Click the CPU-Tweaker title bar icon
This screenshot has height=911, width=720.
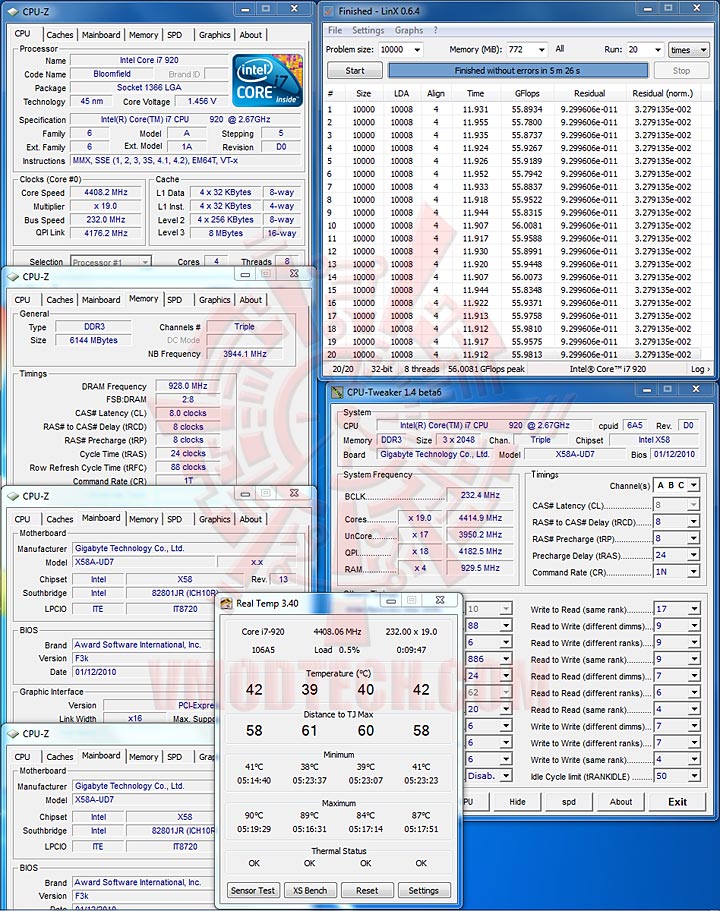click(336, 392)
